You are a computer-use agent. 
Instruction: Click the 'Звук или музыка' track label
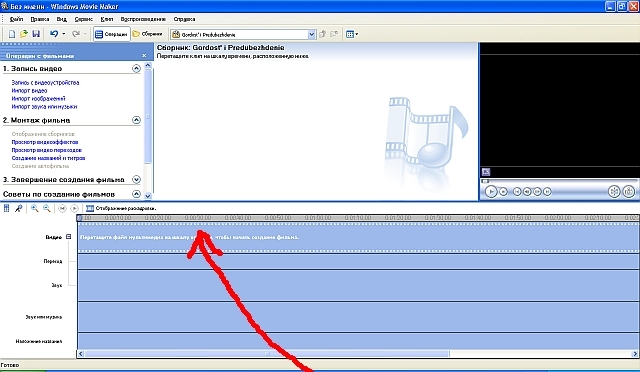click(x=44, y=317)
